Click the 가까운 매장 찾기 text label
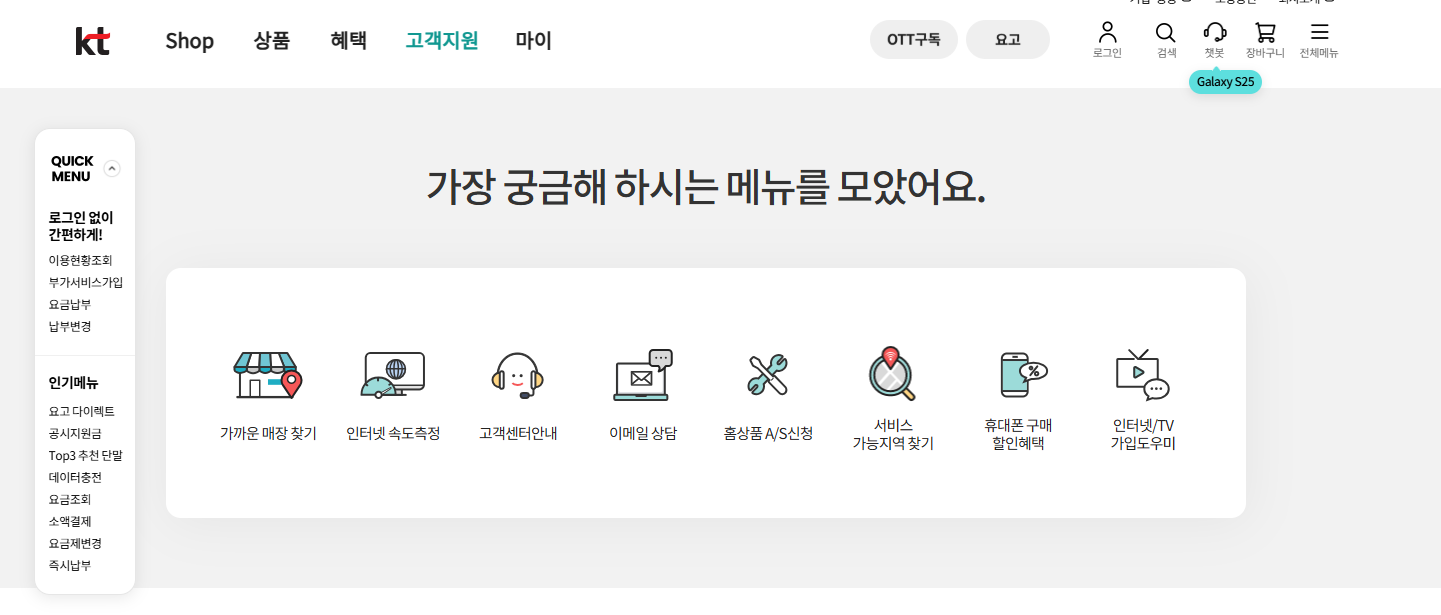1441x615 pixels. click(268, 433)
